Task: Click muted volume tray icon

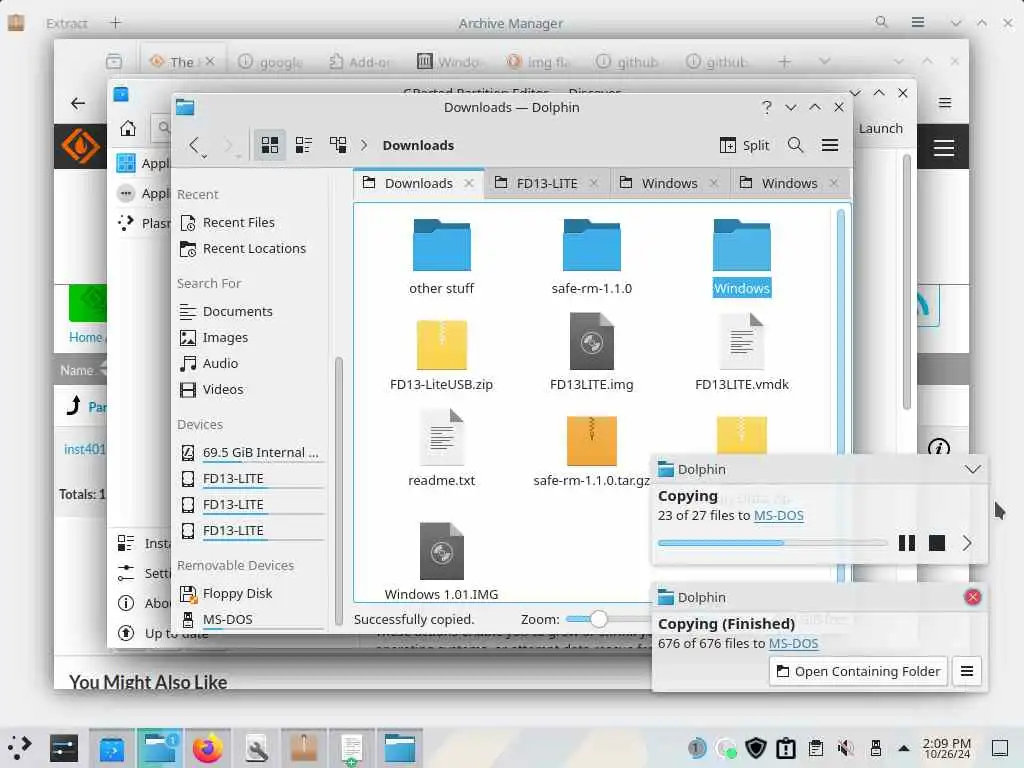Action: pos(846,748)
